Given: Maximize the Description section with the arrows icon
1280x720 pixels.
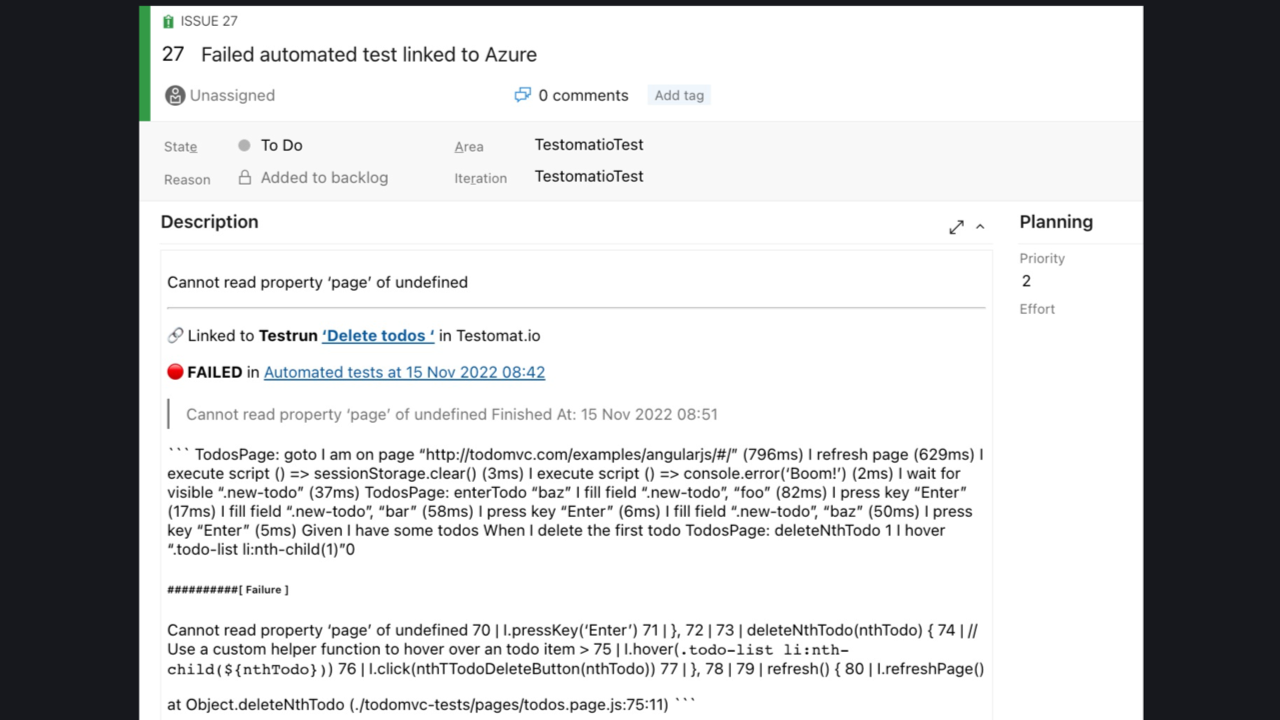Looking at the screenshot, I should [x=956, y=227].
